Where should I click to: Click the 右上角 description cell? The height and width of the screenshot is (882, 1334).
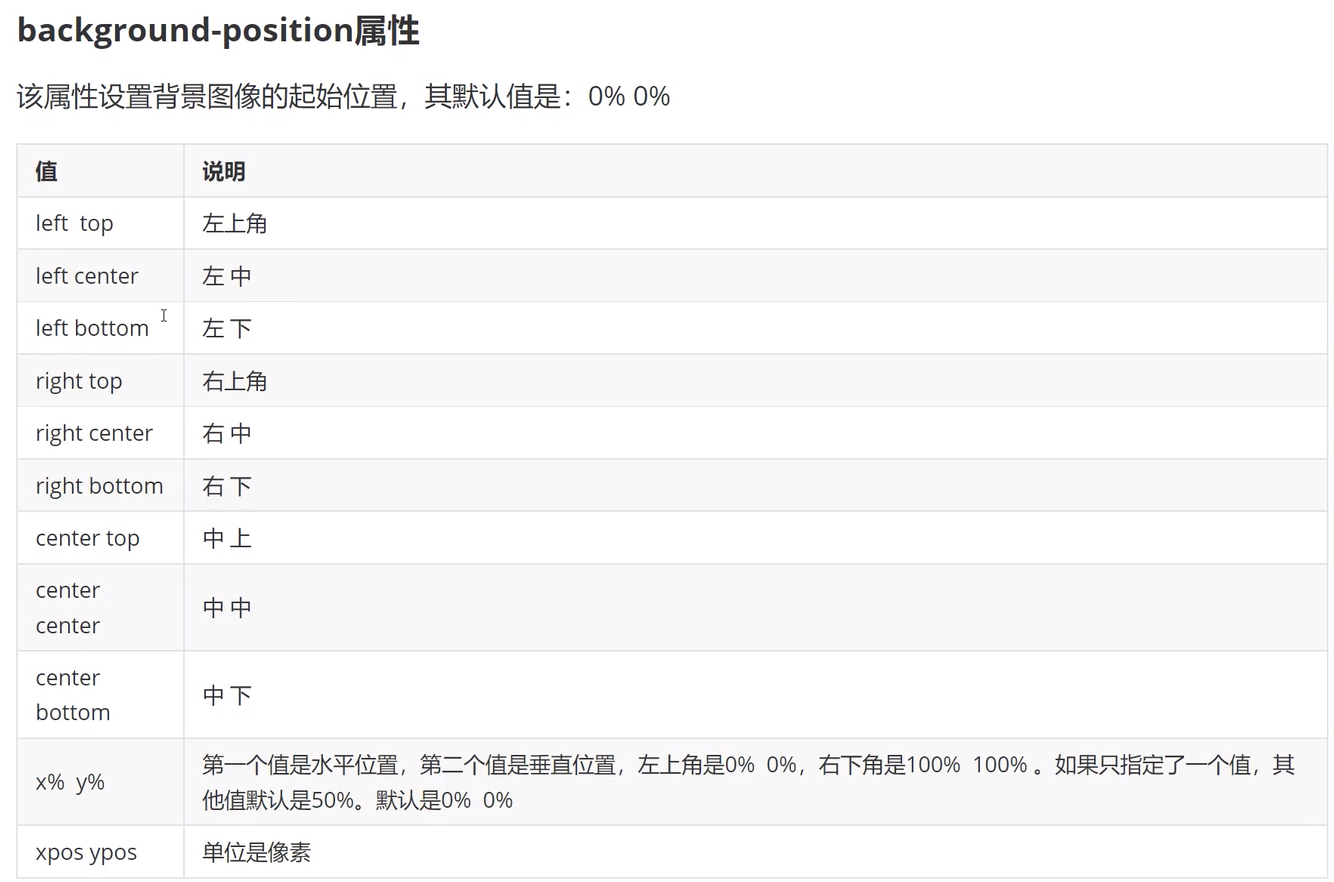pyautogui.click(x=755, y=381)
